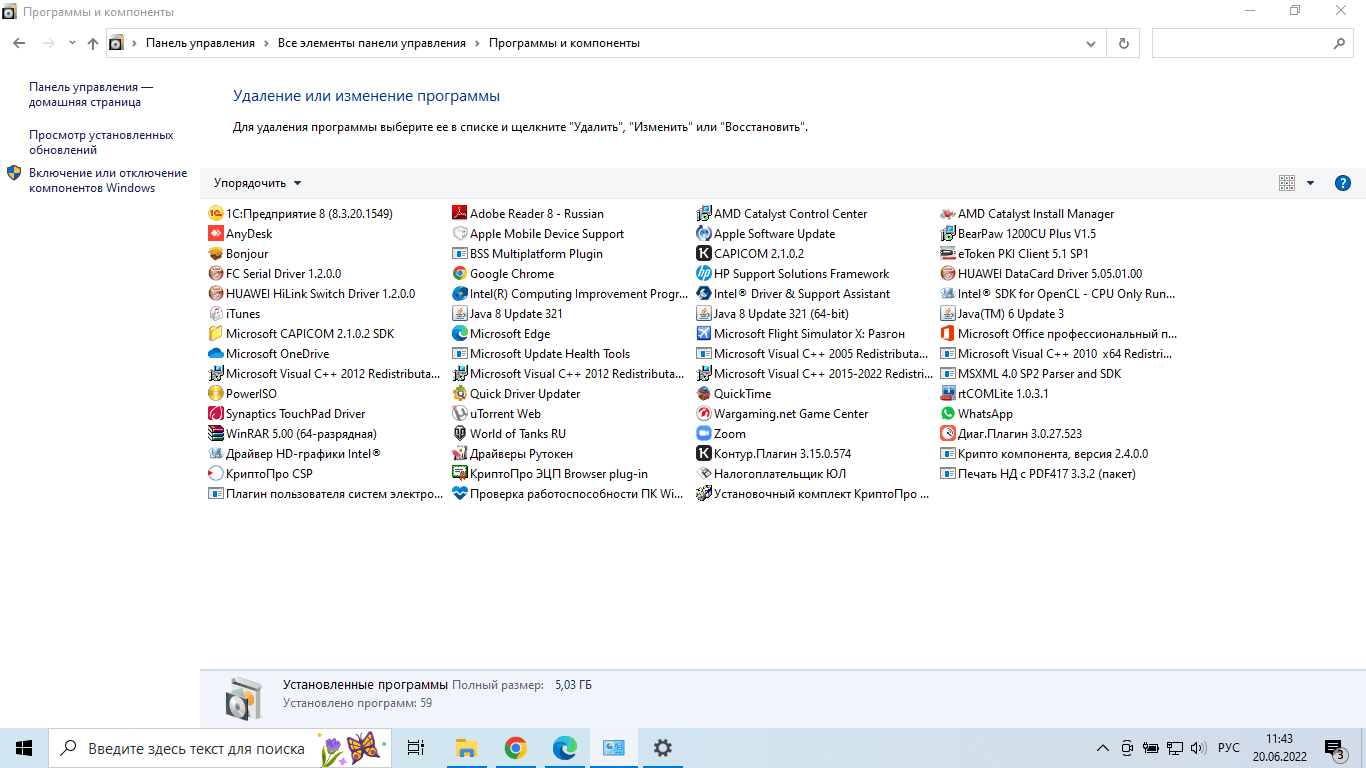Expand chevron after Панель управления breadcrumb
Viewport: 1366px width, 768px height.
point(266,44)
